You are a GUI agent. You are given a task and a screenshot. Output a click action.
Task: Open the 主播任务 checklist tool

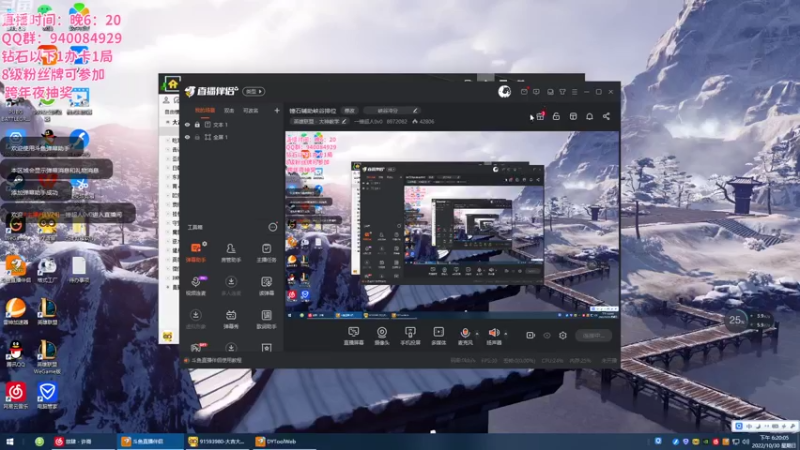[x=266, y=253]
